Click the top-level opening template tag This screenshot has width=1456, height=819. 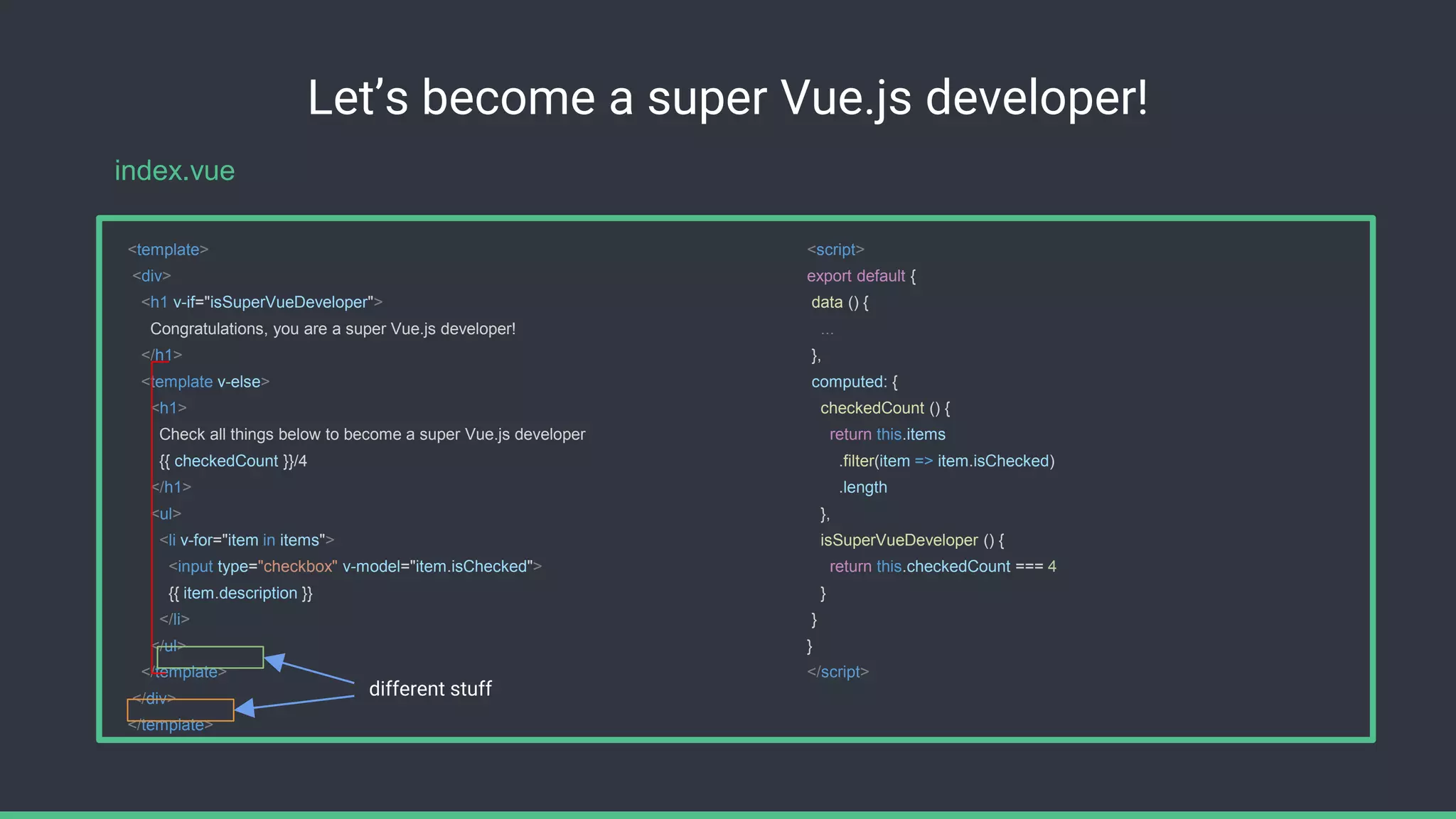(168, 250)
